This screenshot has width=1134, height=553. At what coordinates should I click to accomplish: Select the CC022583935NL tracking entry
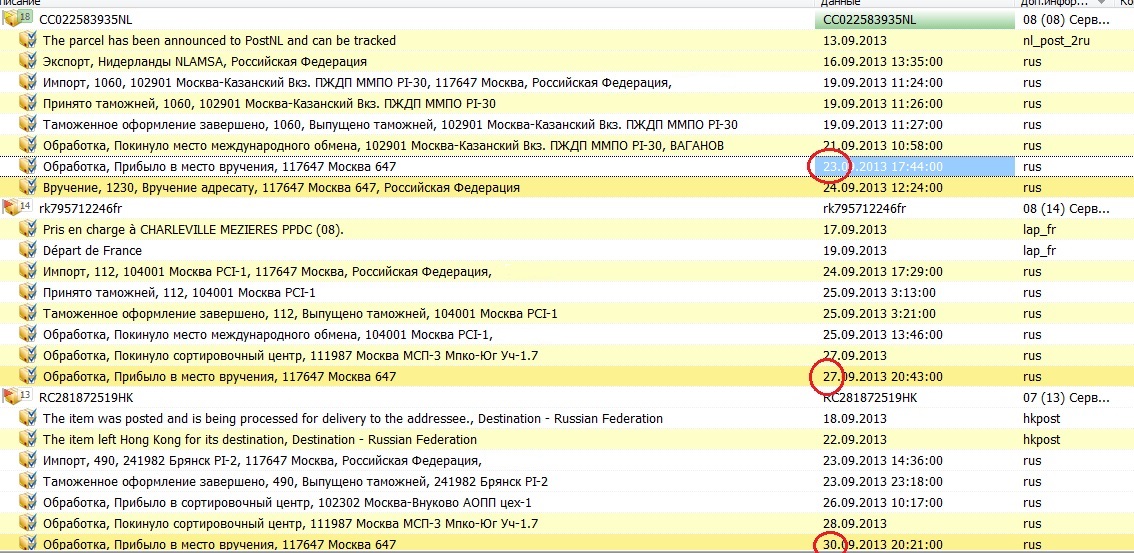pyautogui.click(x=85, y=20)
